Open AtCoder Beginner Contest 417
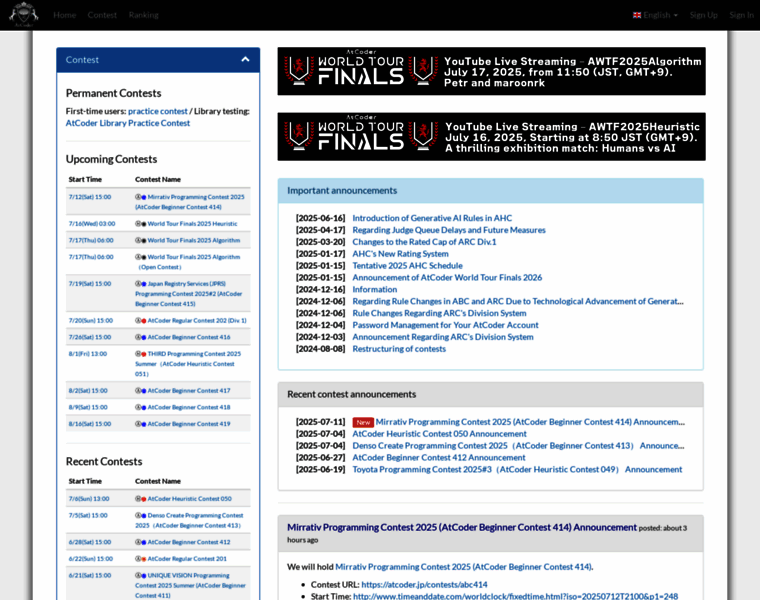760x600 pixels. click(x=189, y=391)
